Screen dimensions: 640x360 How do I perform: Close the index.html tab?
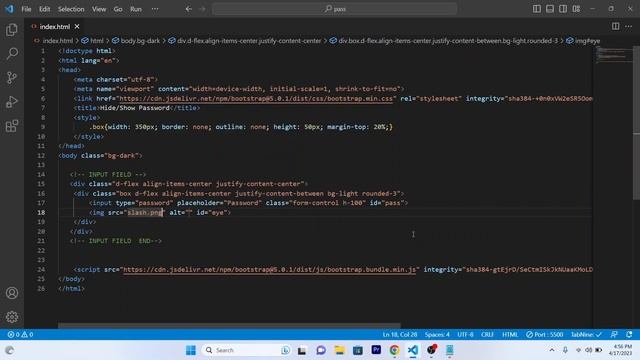pyautogui.click(x=77, y=27)
